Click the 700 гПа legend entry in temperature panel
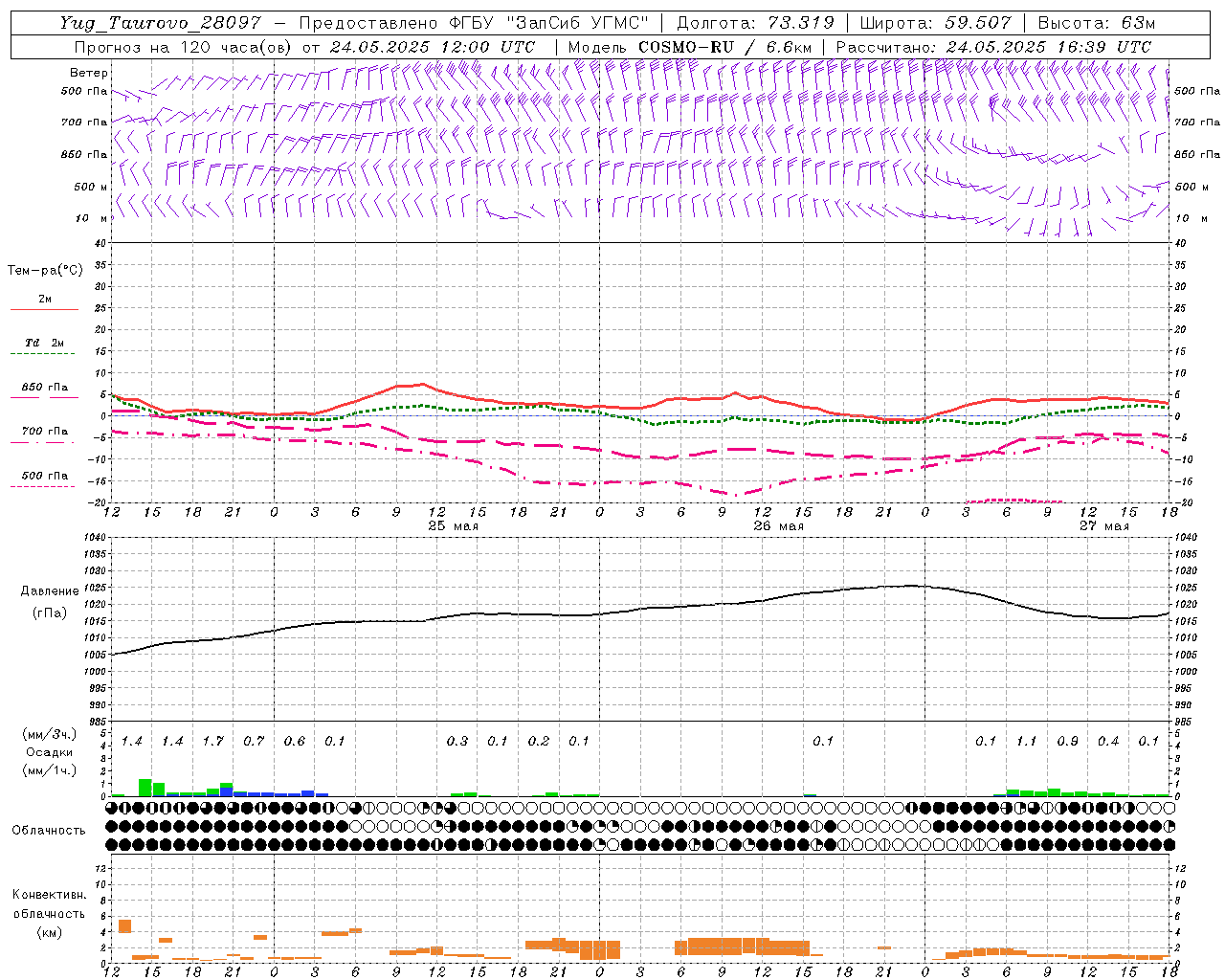This screenshot has width=1225, height=980. pos(45,431)
